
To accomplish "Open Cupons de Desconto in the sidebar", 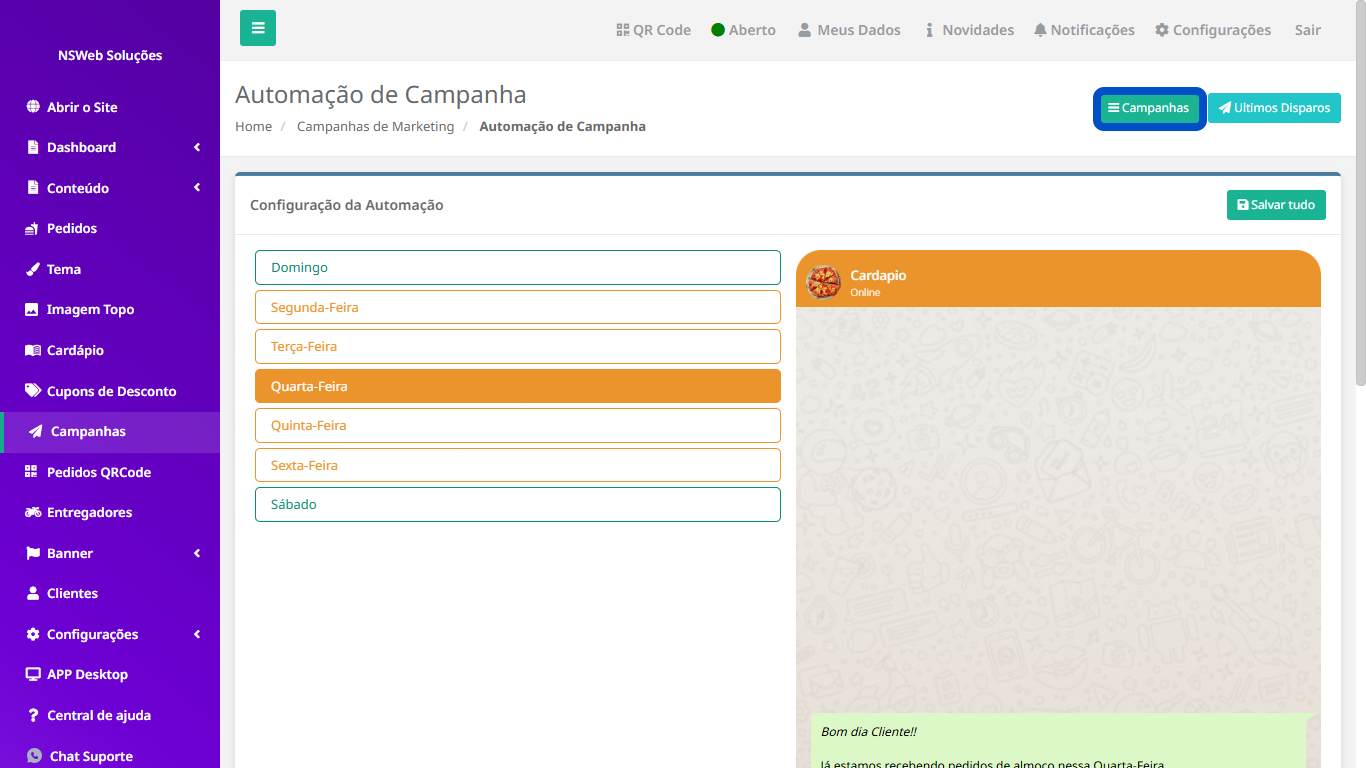I will 110,391.
